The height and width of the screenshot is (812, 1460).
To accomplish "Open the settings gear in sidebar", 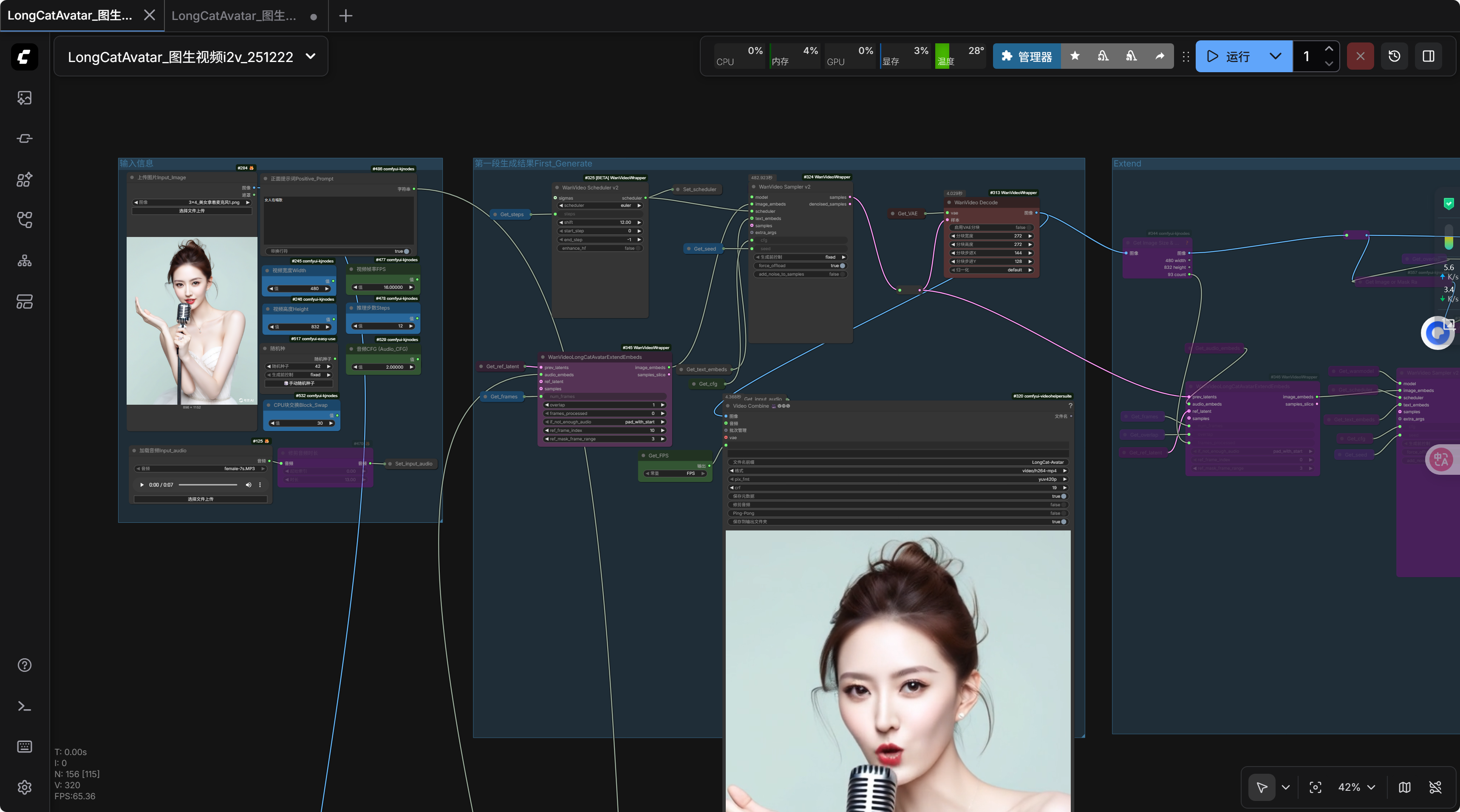I will (x=24, y=787).
